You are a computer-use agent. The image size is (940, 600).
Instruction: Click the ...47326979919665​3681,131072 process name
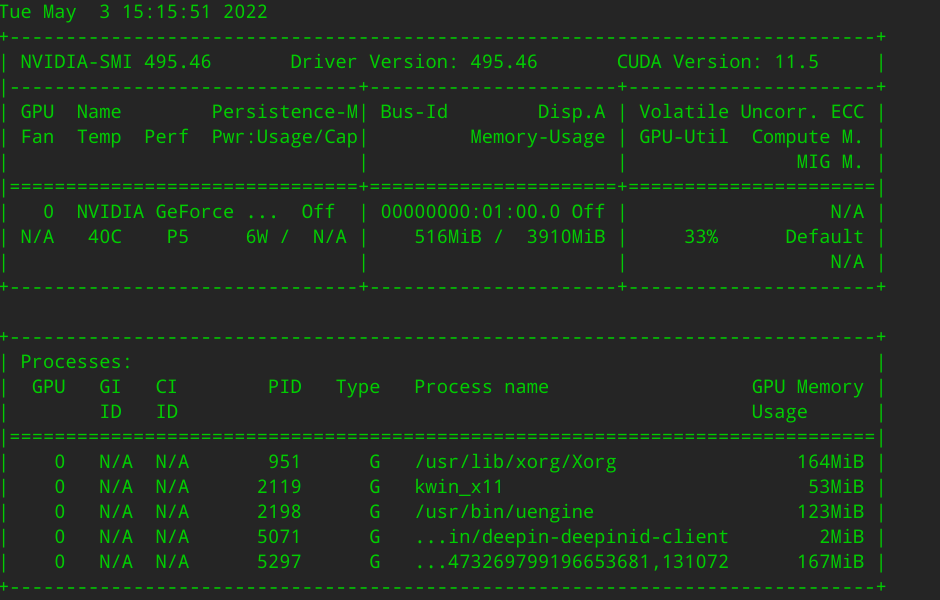click(571, 562)
